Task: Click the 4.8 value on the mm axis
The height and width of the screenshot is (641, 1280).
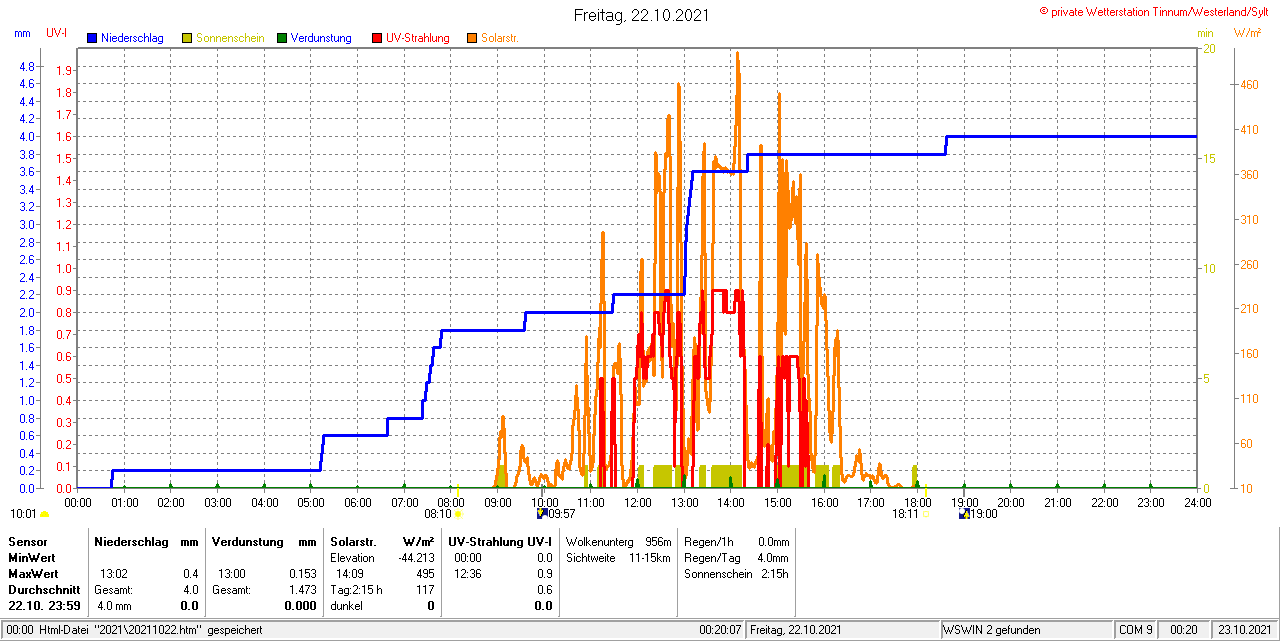Action: 27,66
